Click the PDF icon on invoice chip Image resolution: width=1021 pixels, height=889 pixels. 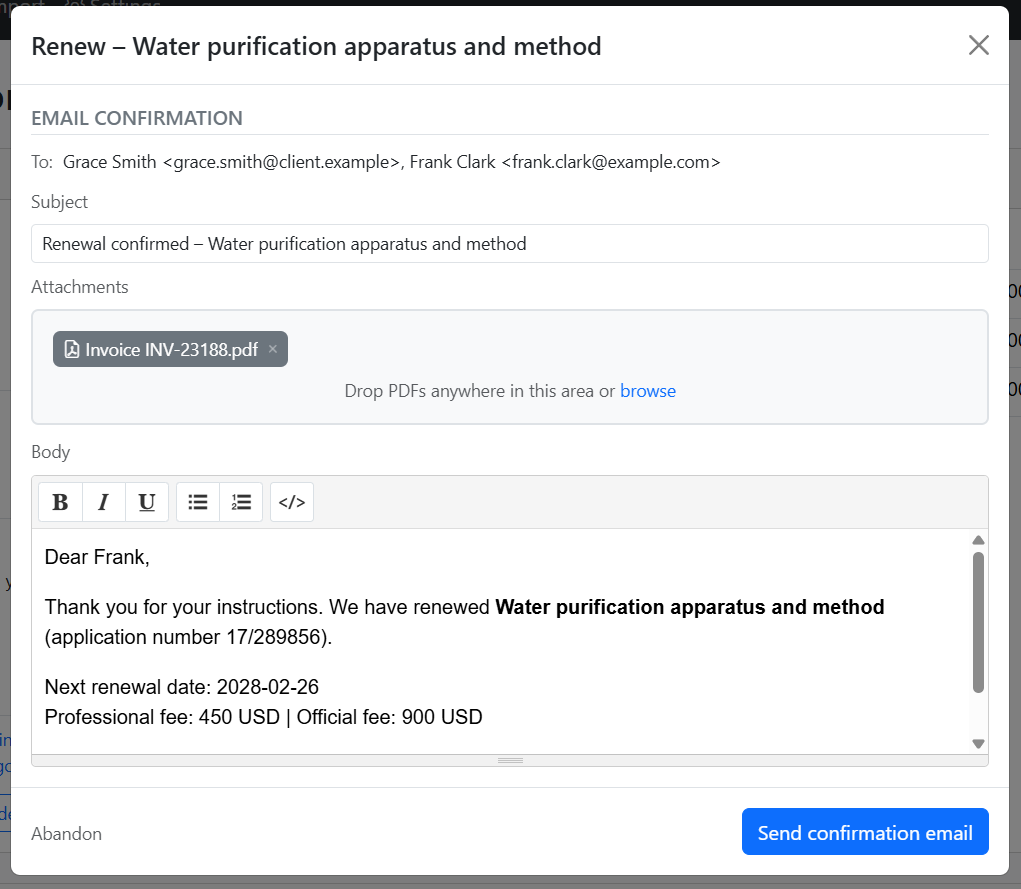(72, 349)
